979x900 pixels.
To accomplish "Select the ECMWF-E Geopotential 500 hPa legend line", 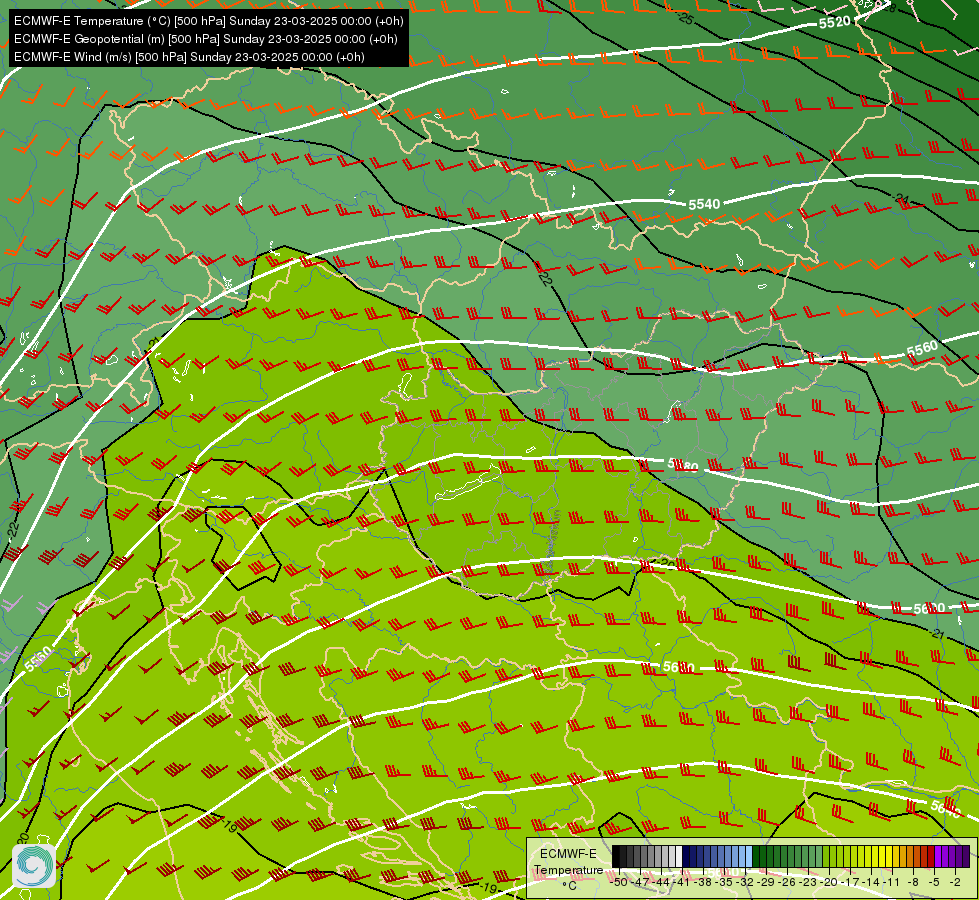I will coord(205,39).
